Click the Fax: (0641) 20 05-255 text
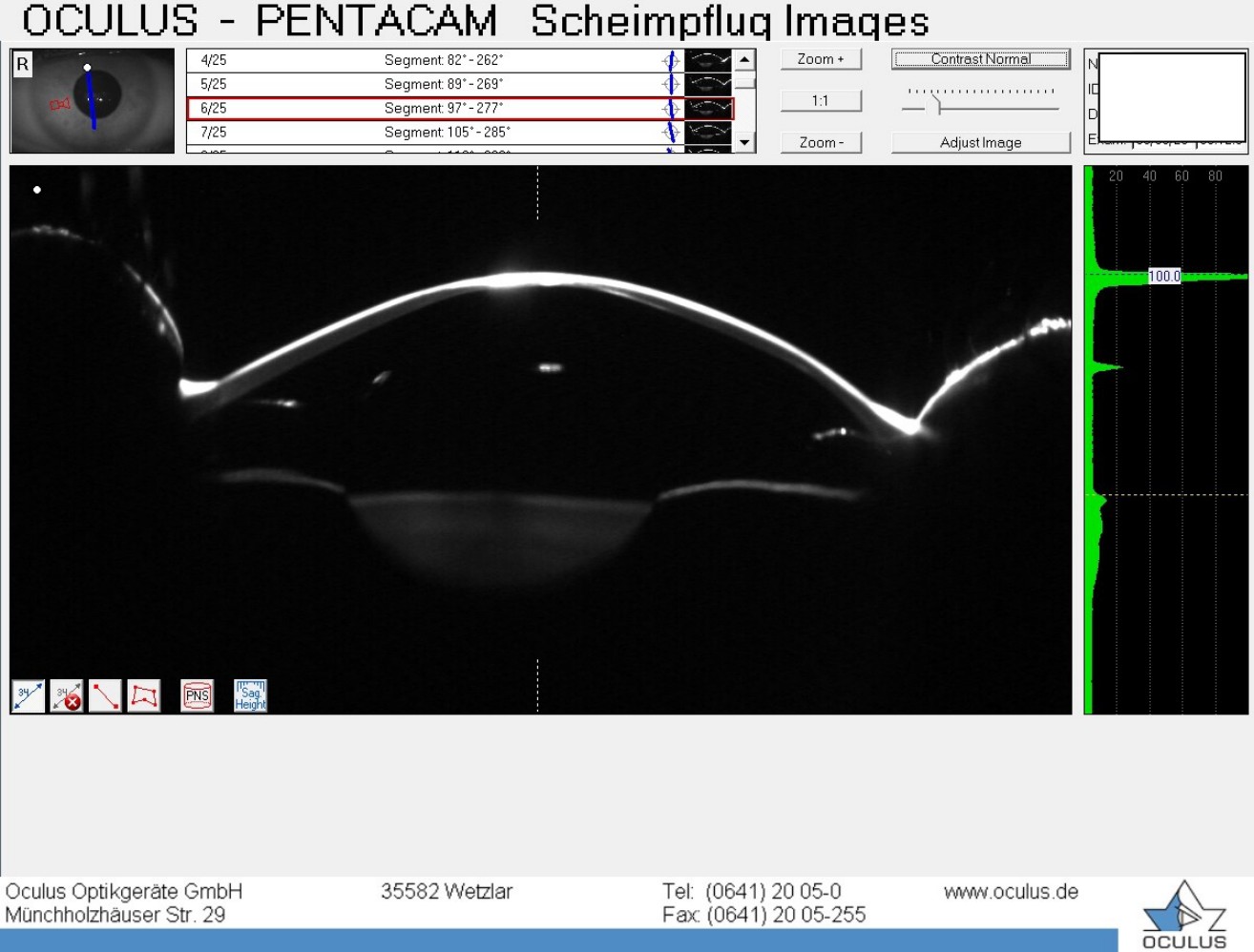The height and width of the screenshot is (952, 1254). pos(764,916)
